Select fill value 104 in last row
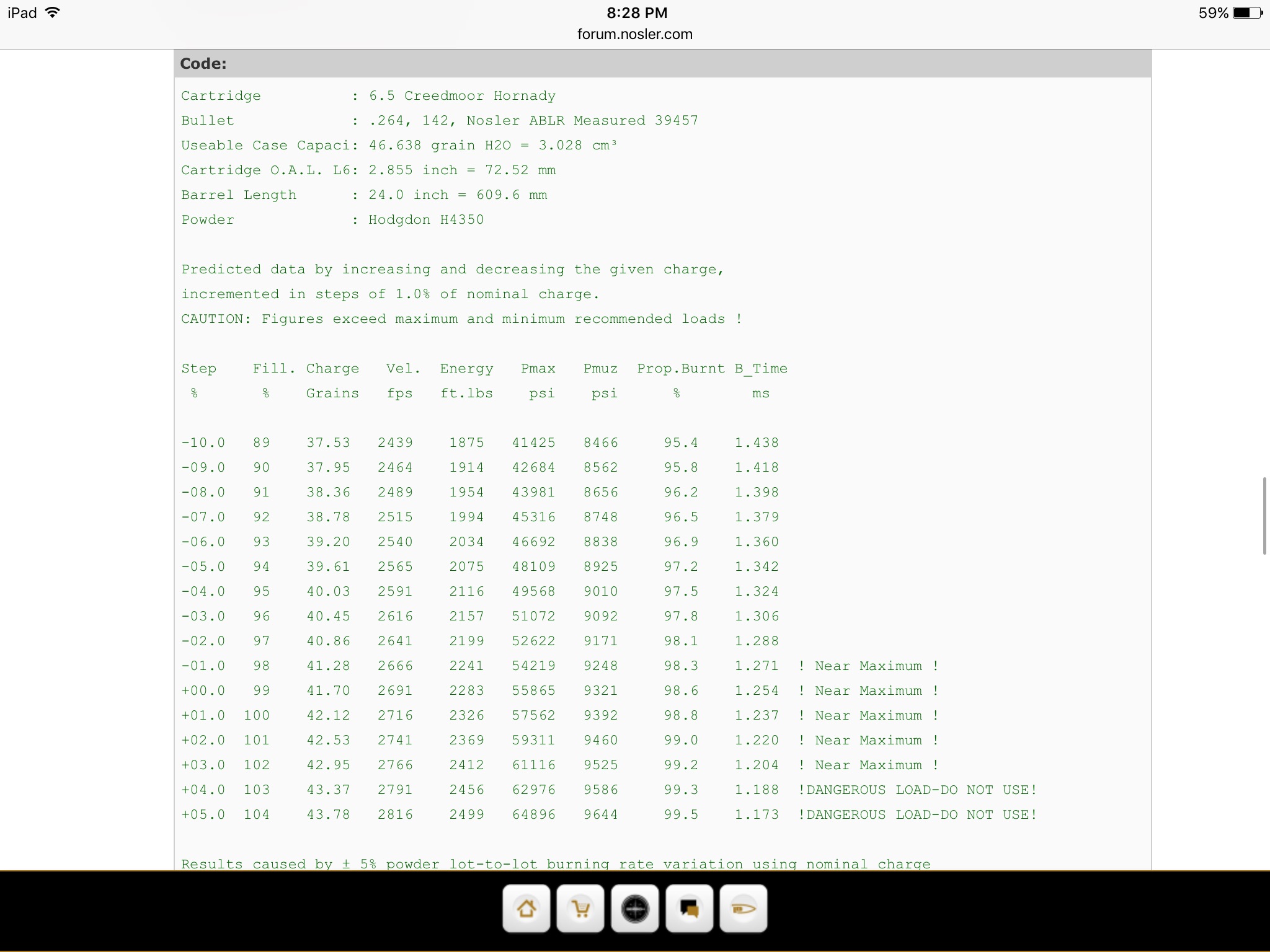The height and width of the screenshot is (952, 1270). point(257,815)
